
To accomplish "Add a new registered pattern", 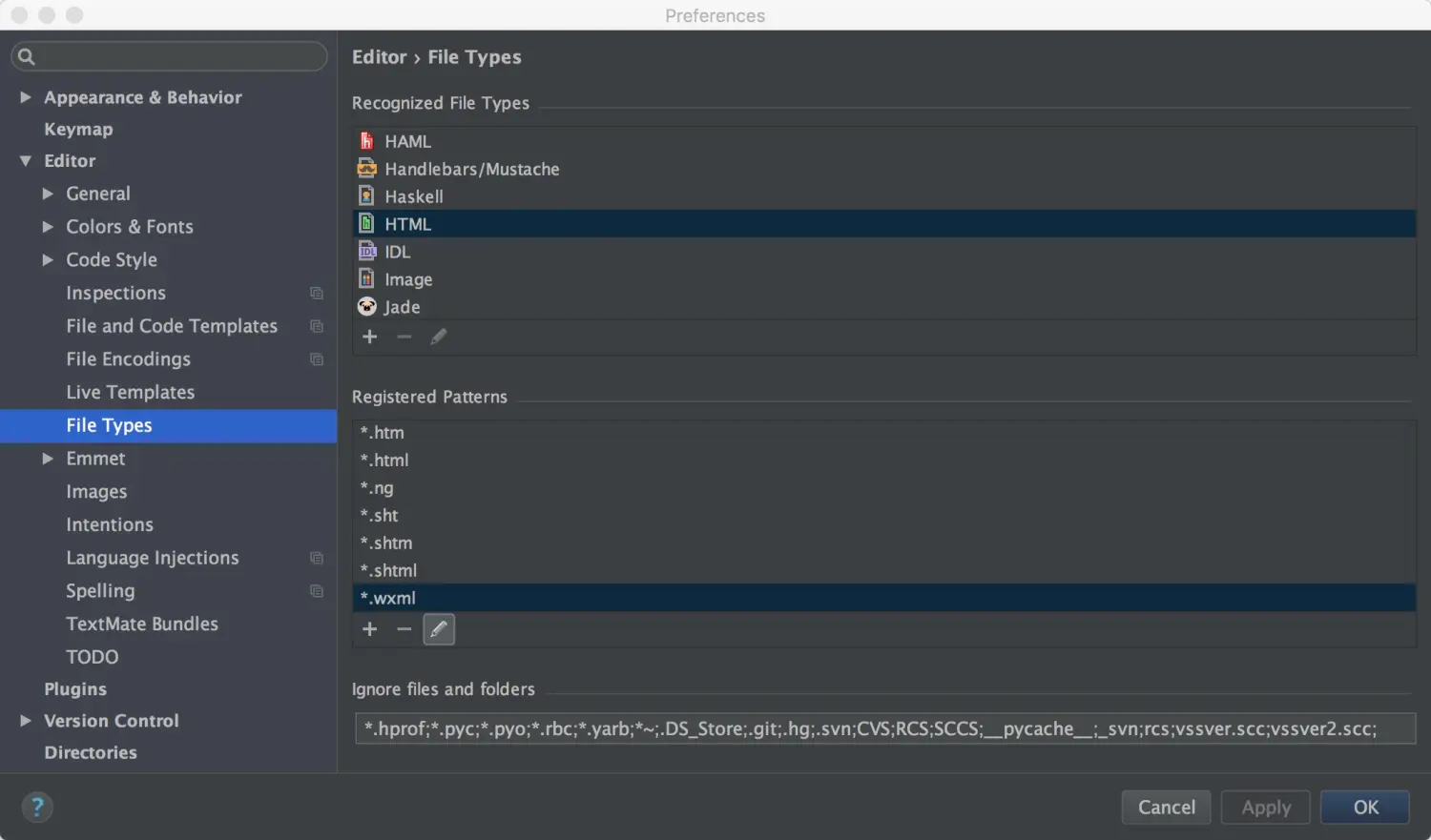I will pyautogui.click(x=370, y=629).
